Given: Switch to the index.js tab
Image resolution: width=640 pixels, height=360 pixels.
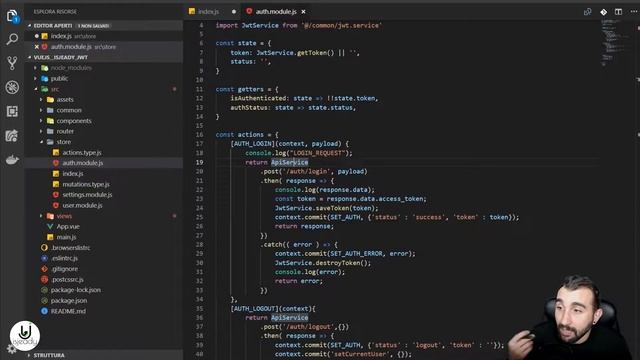Looking at the screenshot, I should pyautogui.click(x=208, y=12).
